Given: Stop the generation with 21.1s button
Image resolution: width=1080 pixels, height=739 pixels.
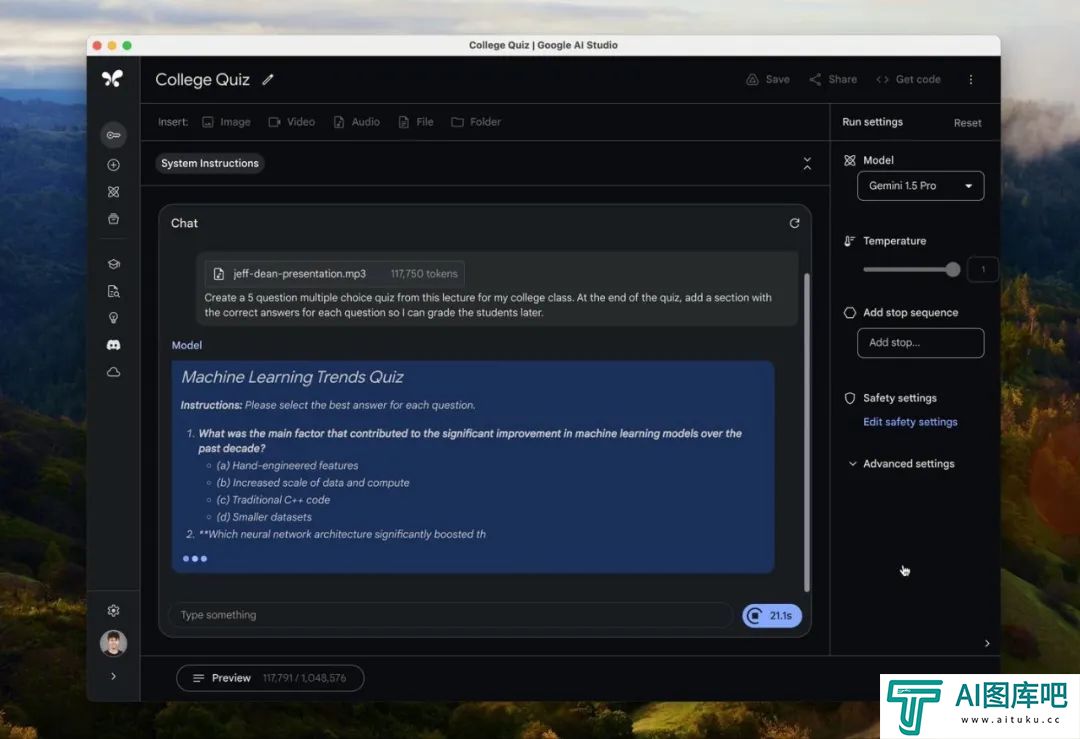Looking at the screenshot, I should 772,615.
